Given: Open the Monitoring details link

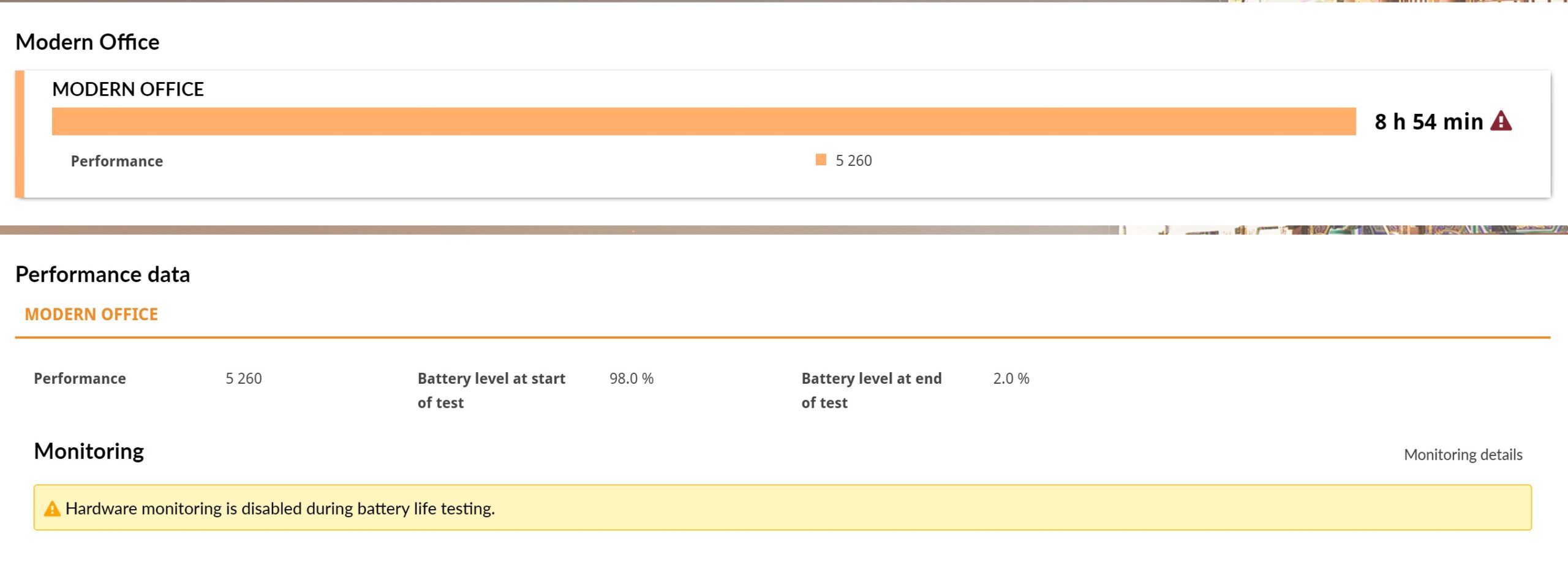Looking at the screenshot, I should [x=1463, y=455].
